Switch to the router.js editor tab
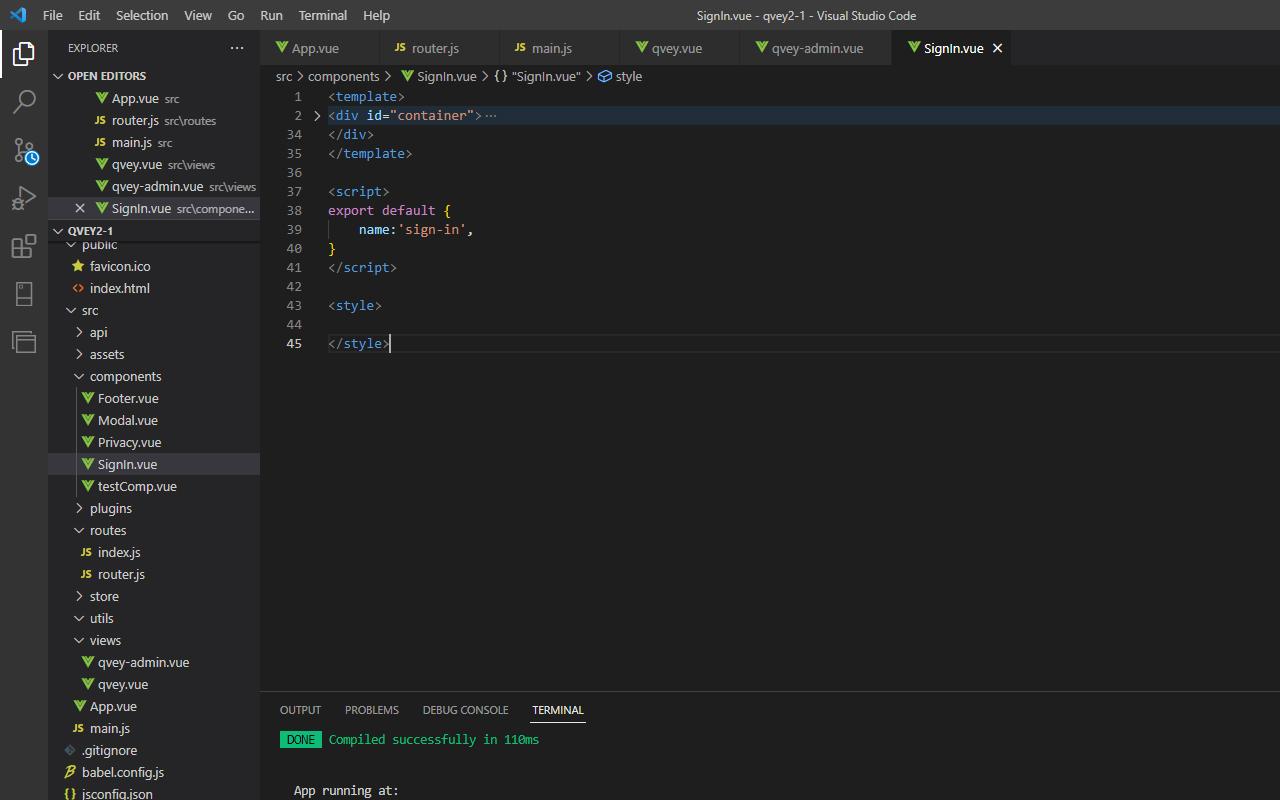1280x800 pixels. (x=440, y=48)
